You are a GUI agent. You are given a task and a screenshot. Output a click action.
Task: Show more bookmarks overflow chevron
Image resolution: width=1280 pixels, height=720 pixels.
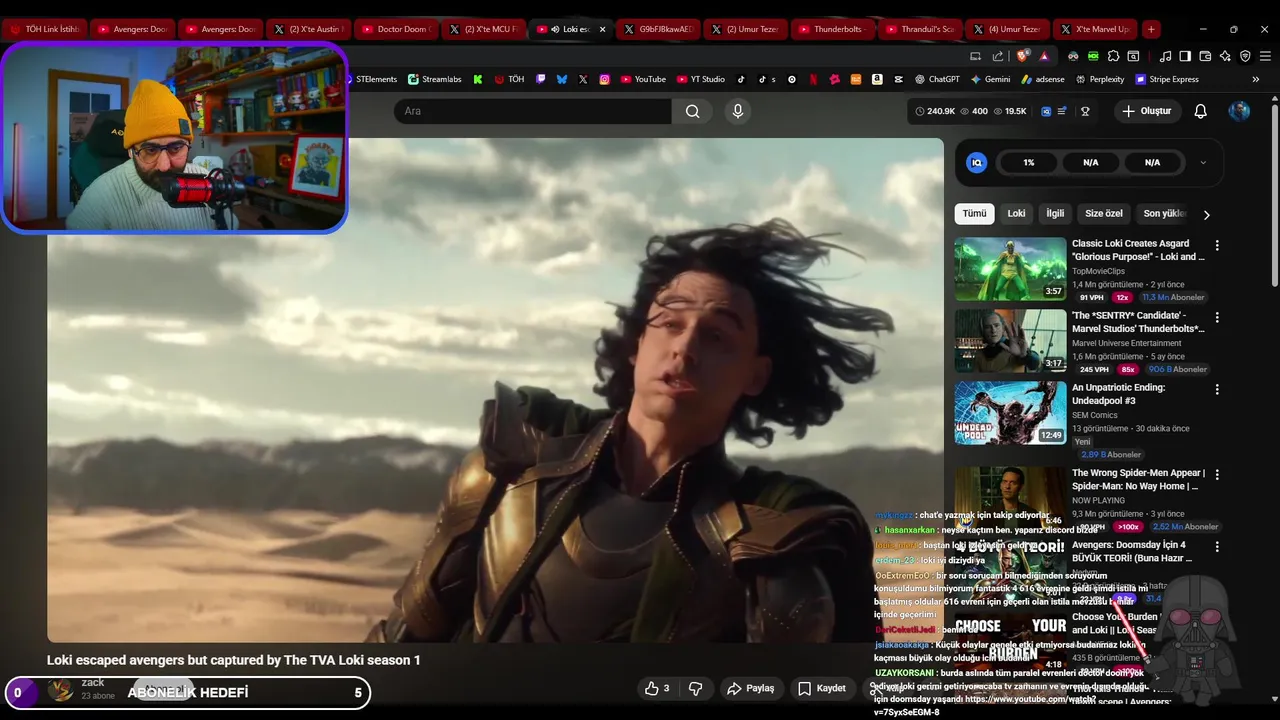(x=1256, y=79)
